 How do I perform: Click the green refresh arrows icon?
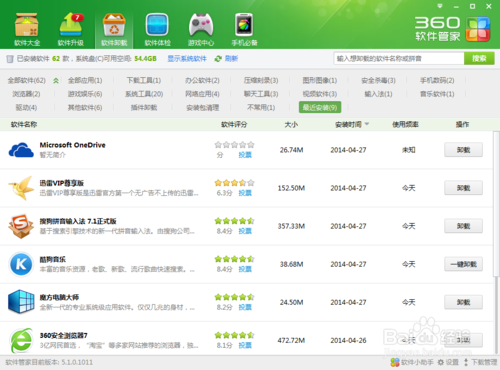pos(218,59)
